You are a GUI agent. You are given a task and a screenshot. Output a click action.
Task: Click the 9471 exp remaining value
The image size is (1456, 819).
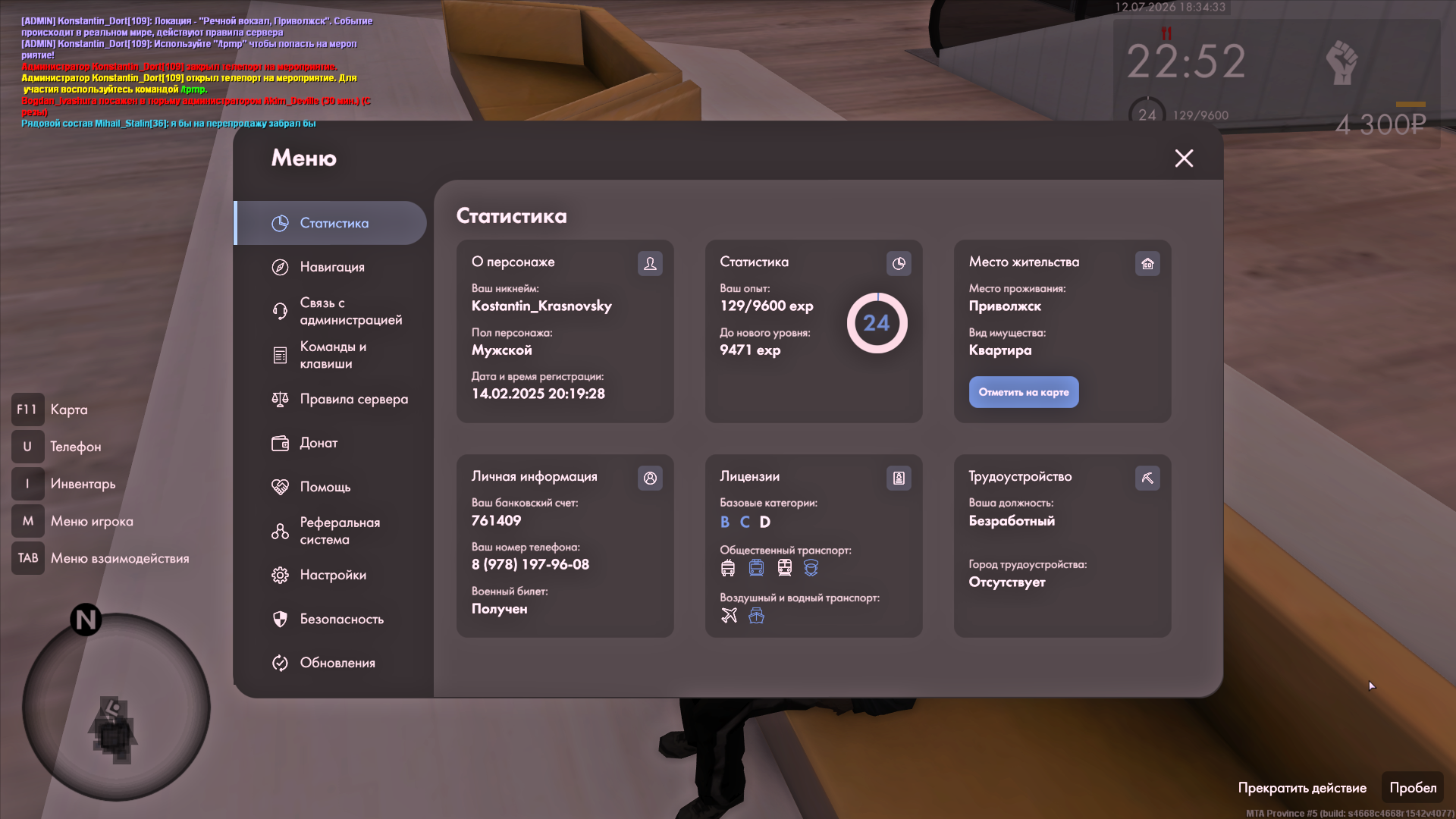click(750, 350)
